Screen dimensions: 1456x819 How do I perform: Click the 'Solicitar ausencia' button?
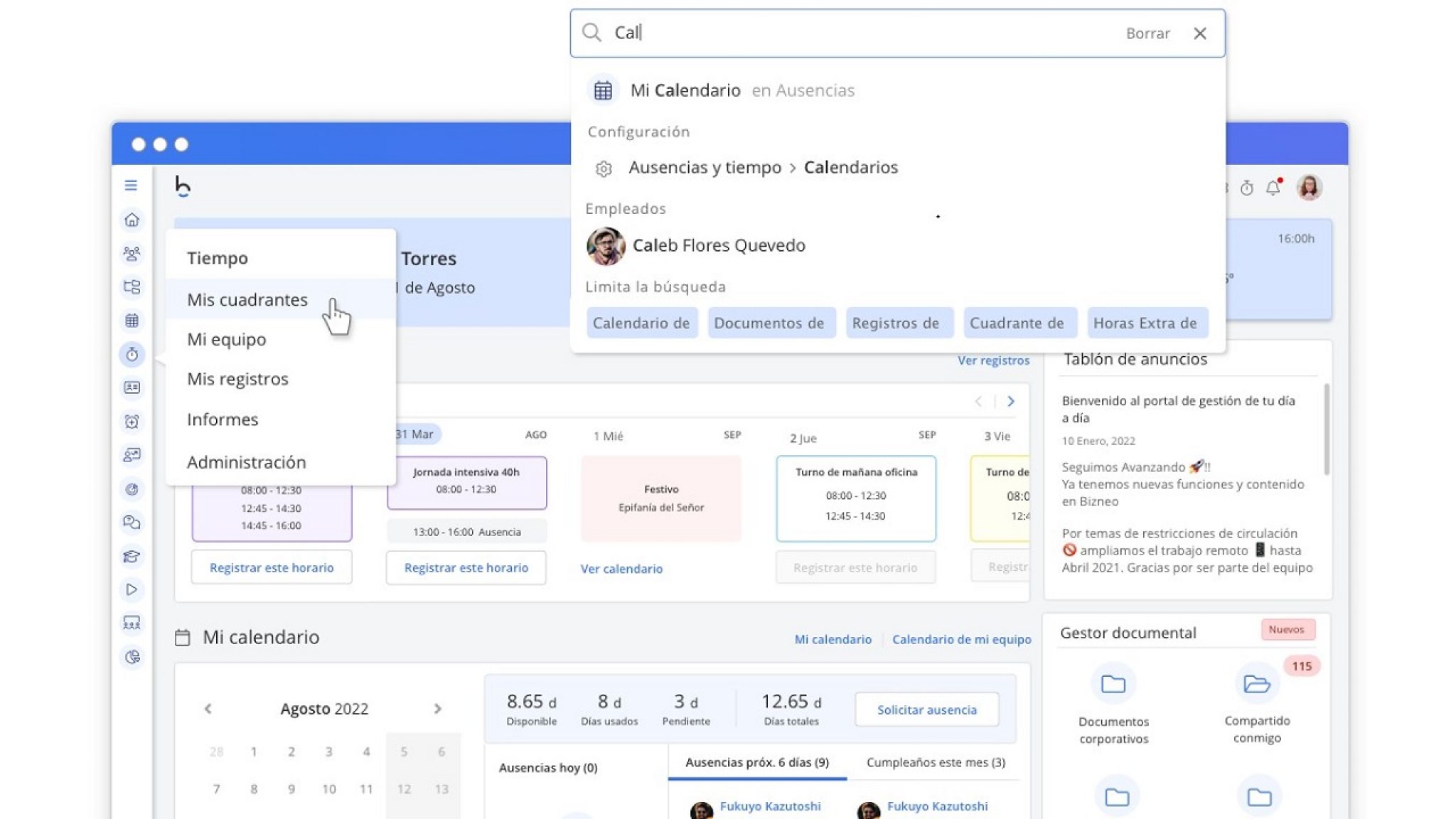pyautogui.click(x=926, y=709)
